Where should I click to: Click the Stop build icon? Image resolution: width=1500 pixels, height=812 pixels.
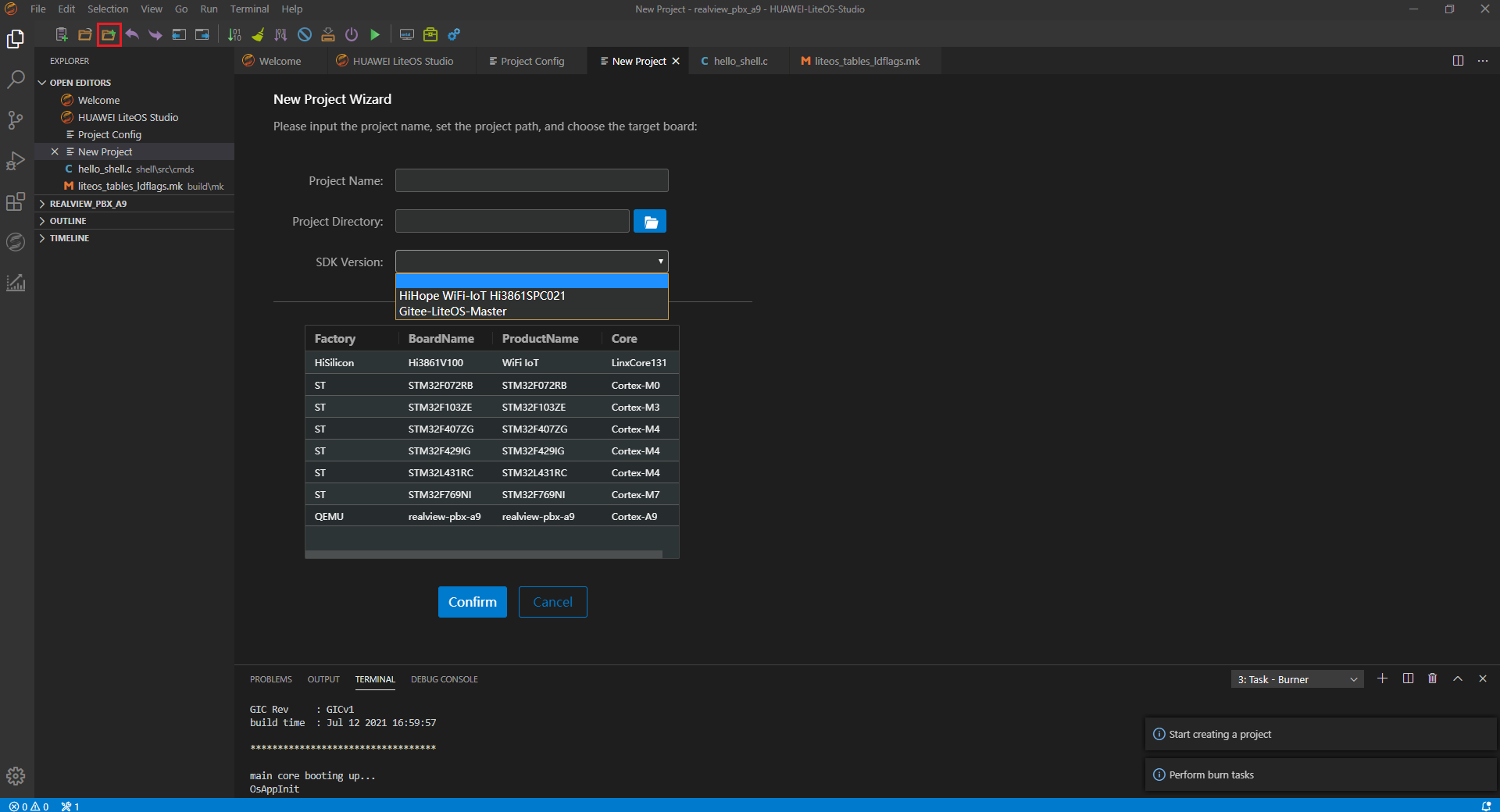coord(305,34)
